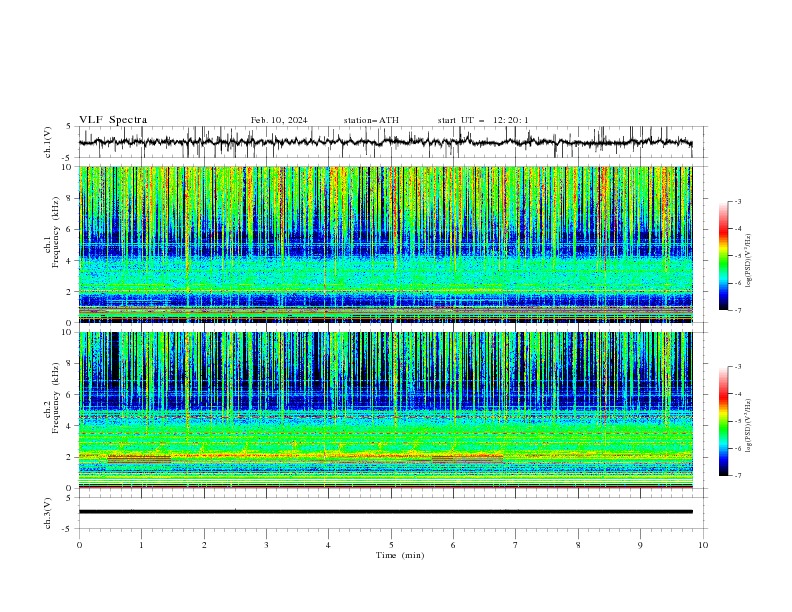
Task: Click the log(PSD) label beside ch.1 color bar
Action: click(749, 261)
